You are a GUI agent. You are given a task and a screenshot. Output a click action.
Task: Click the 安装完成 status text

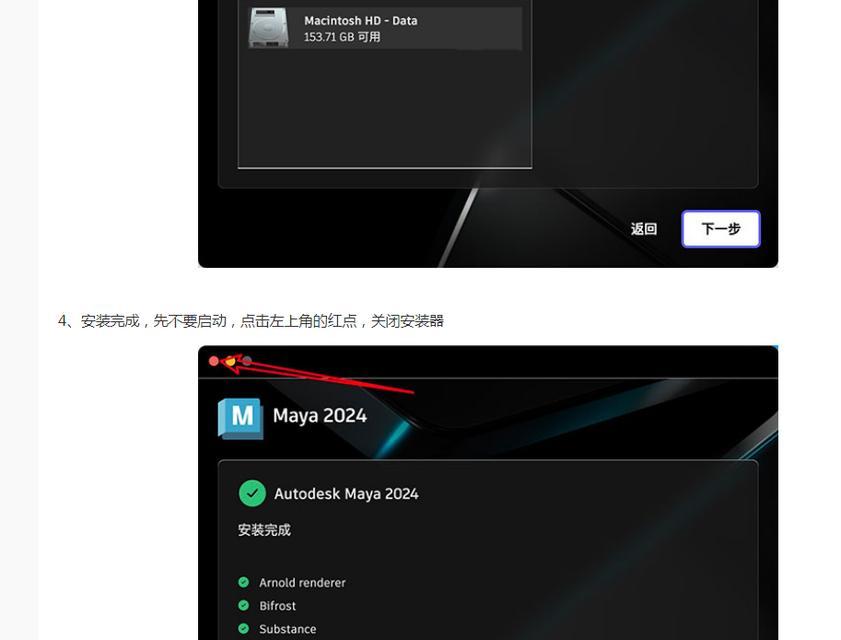pos(264,530)
